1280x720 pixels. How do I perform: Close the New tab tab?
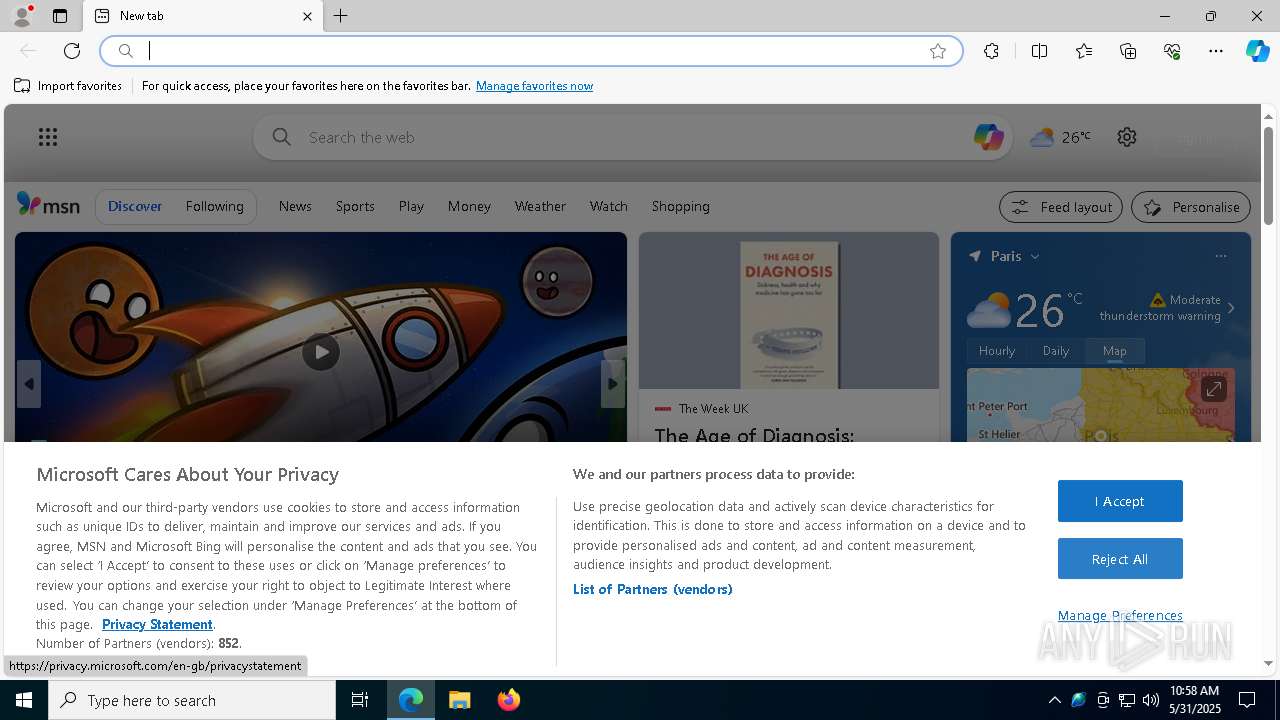pos(307,16)
